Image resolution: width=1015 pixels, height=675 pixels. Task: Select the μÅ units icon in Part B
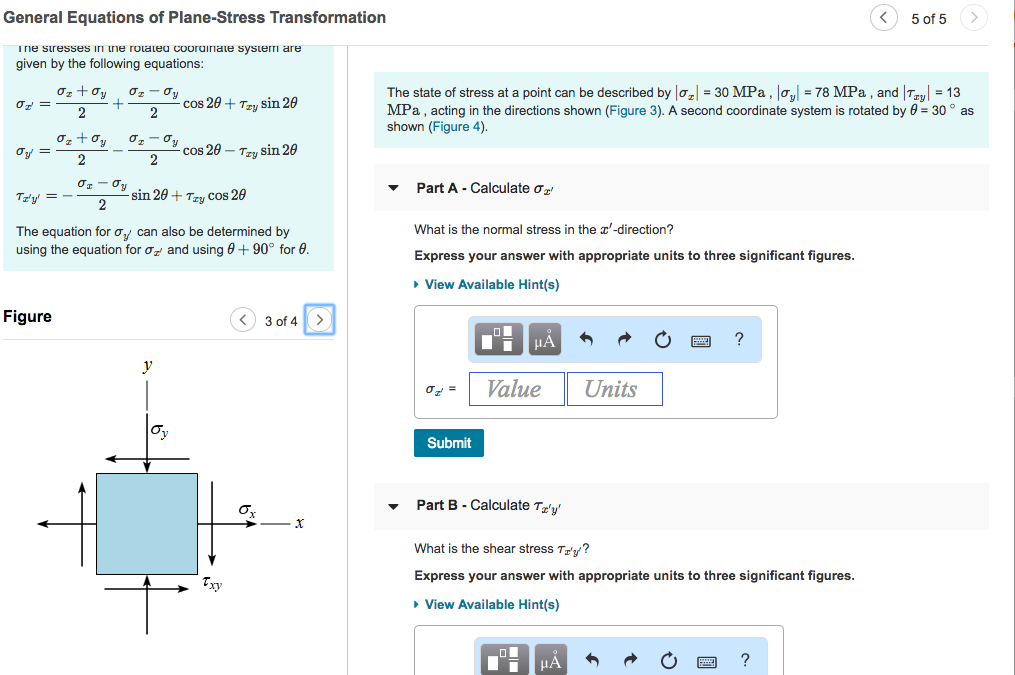(551, 659)
